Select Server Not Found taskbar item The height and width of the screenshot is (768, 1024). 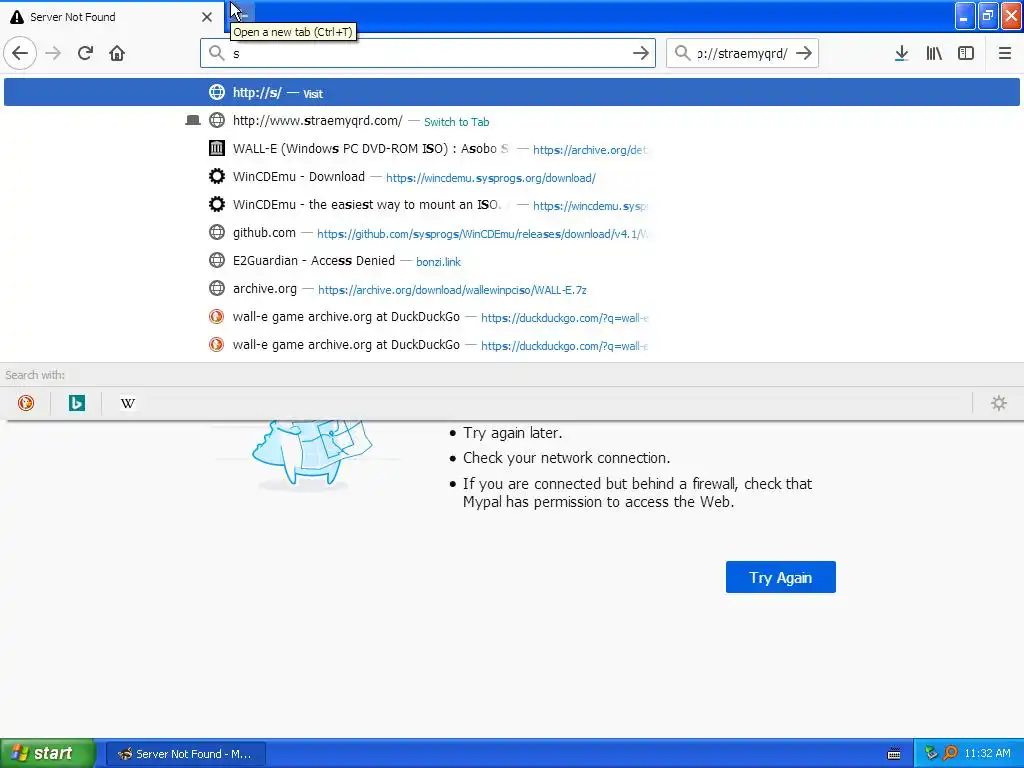pyautogui.click(x=185, y=754)
